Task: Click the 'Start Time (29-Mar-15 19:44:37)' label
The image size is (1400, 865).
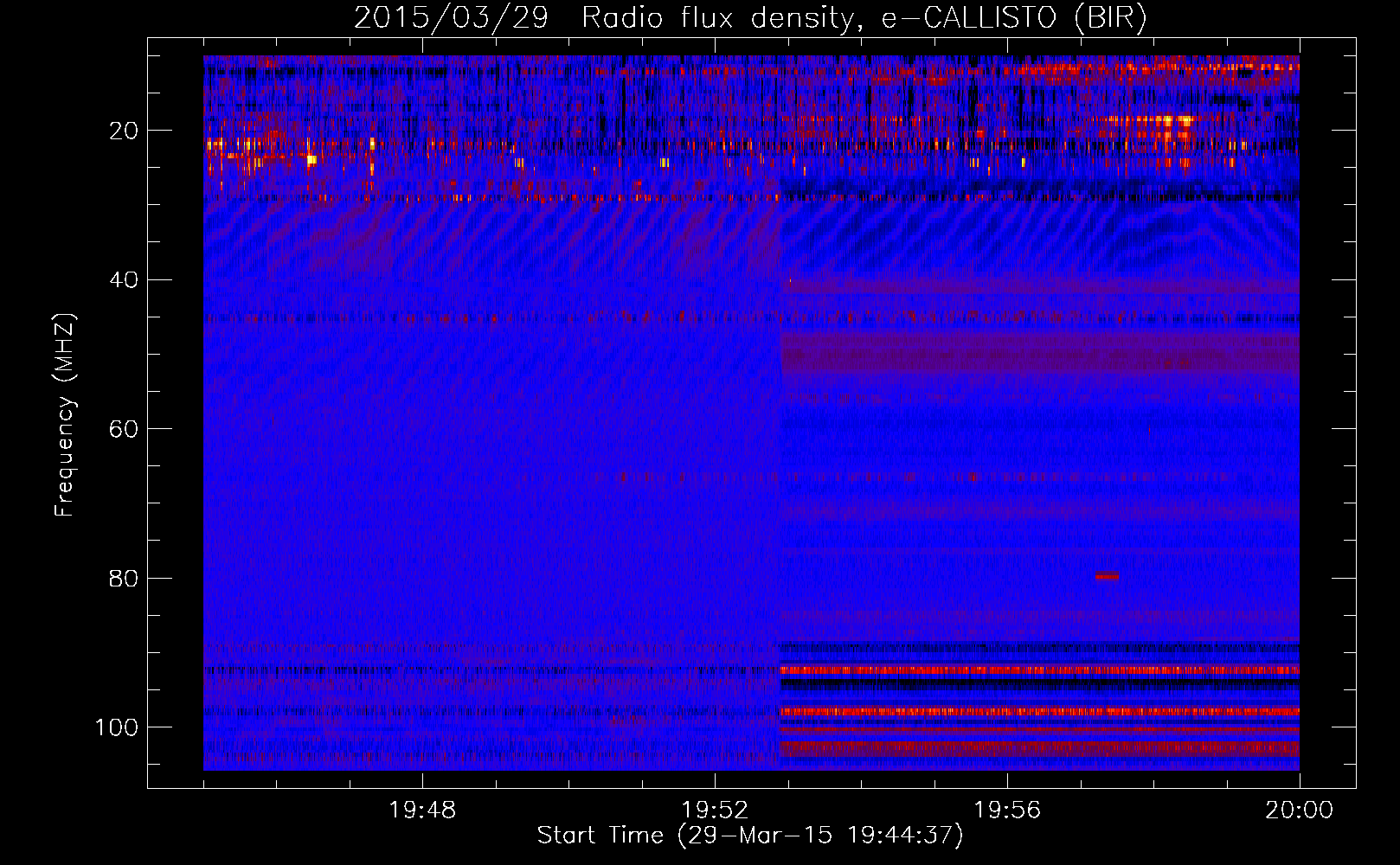Action: click(750, 836)
